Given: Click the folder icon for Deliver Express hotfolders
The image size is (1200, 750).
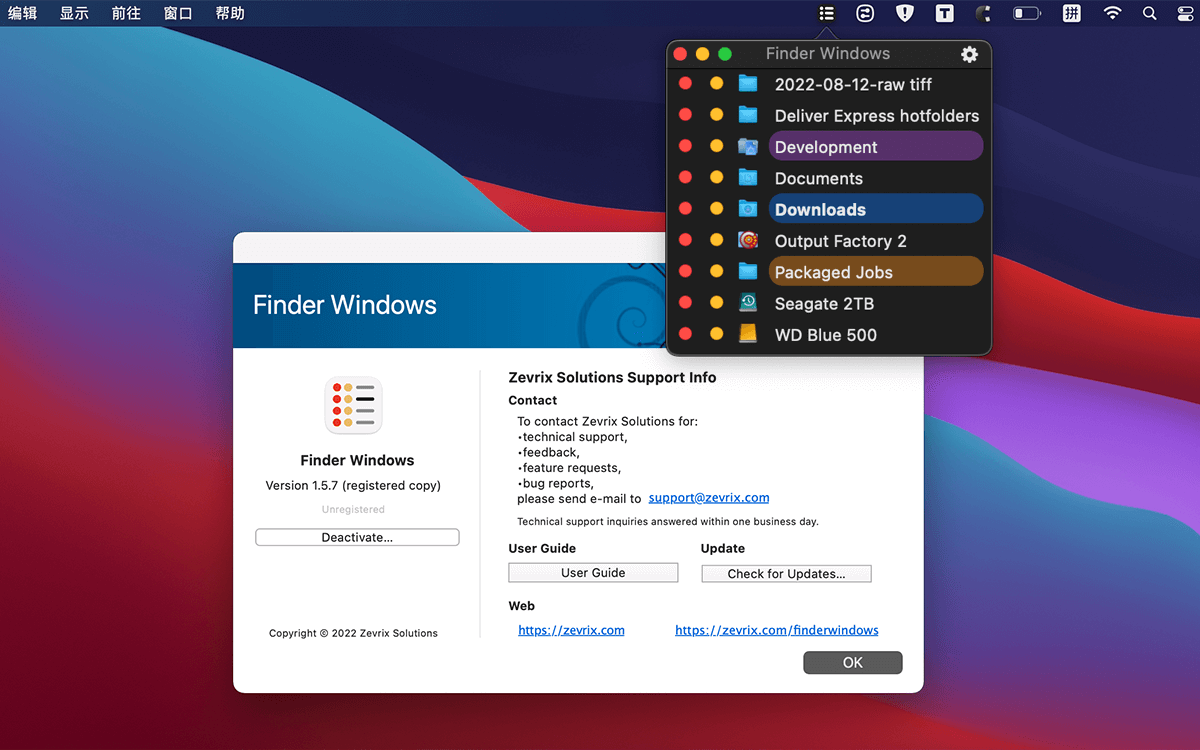Looking at the screenshot, I should tap(748, 115).
